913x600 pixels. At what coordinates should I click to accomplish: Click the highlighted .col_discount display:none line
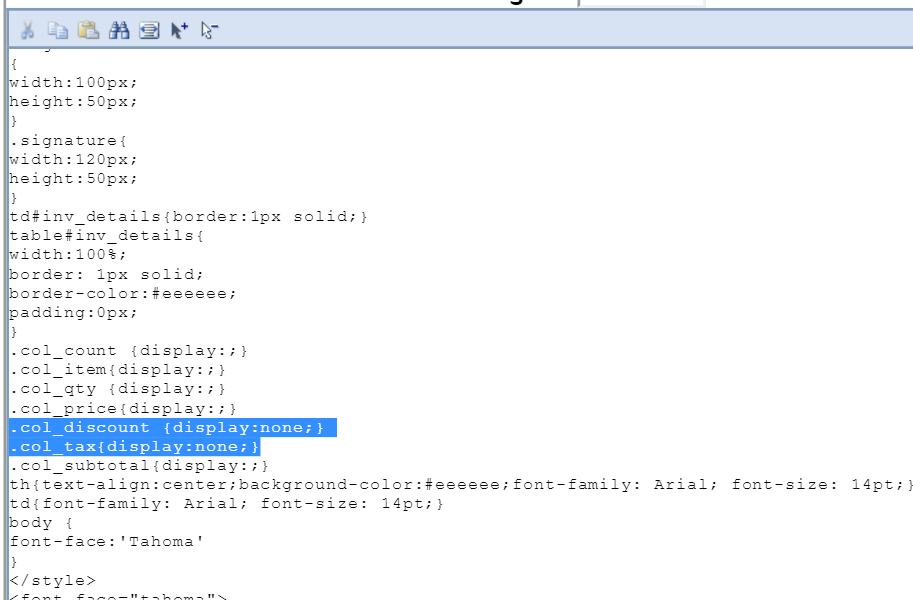(x=167, y=428)
